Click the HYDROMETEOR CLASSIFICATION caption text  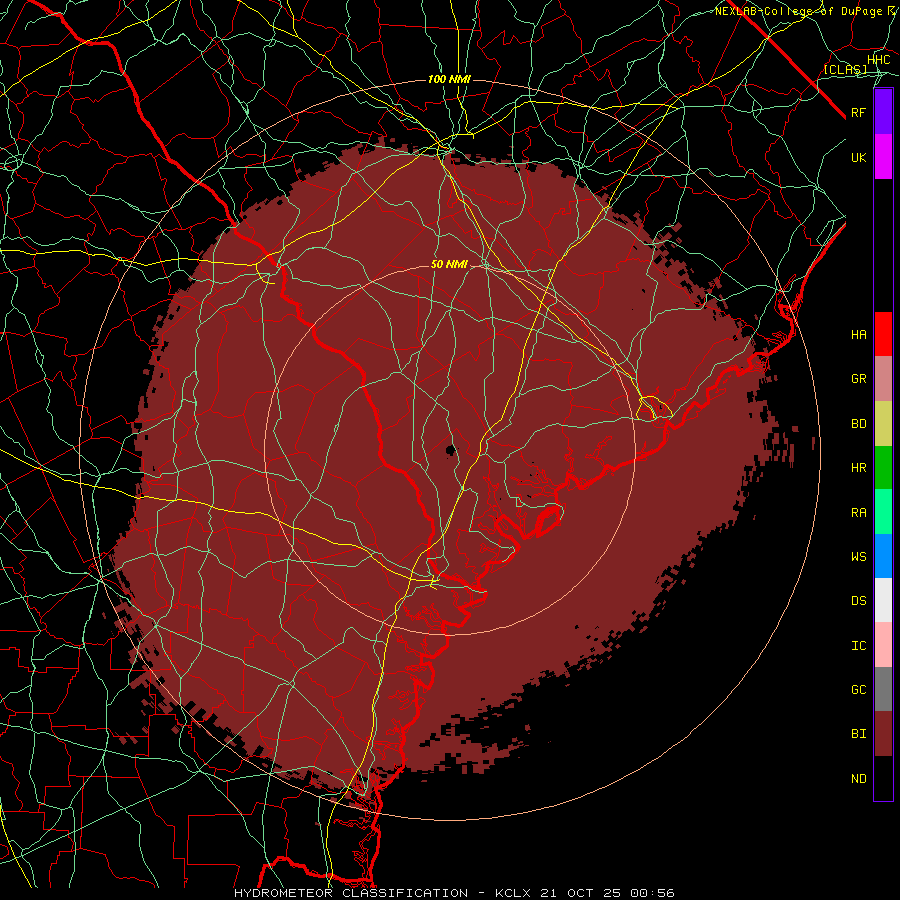click(351, 893)
